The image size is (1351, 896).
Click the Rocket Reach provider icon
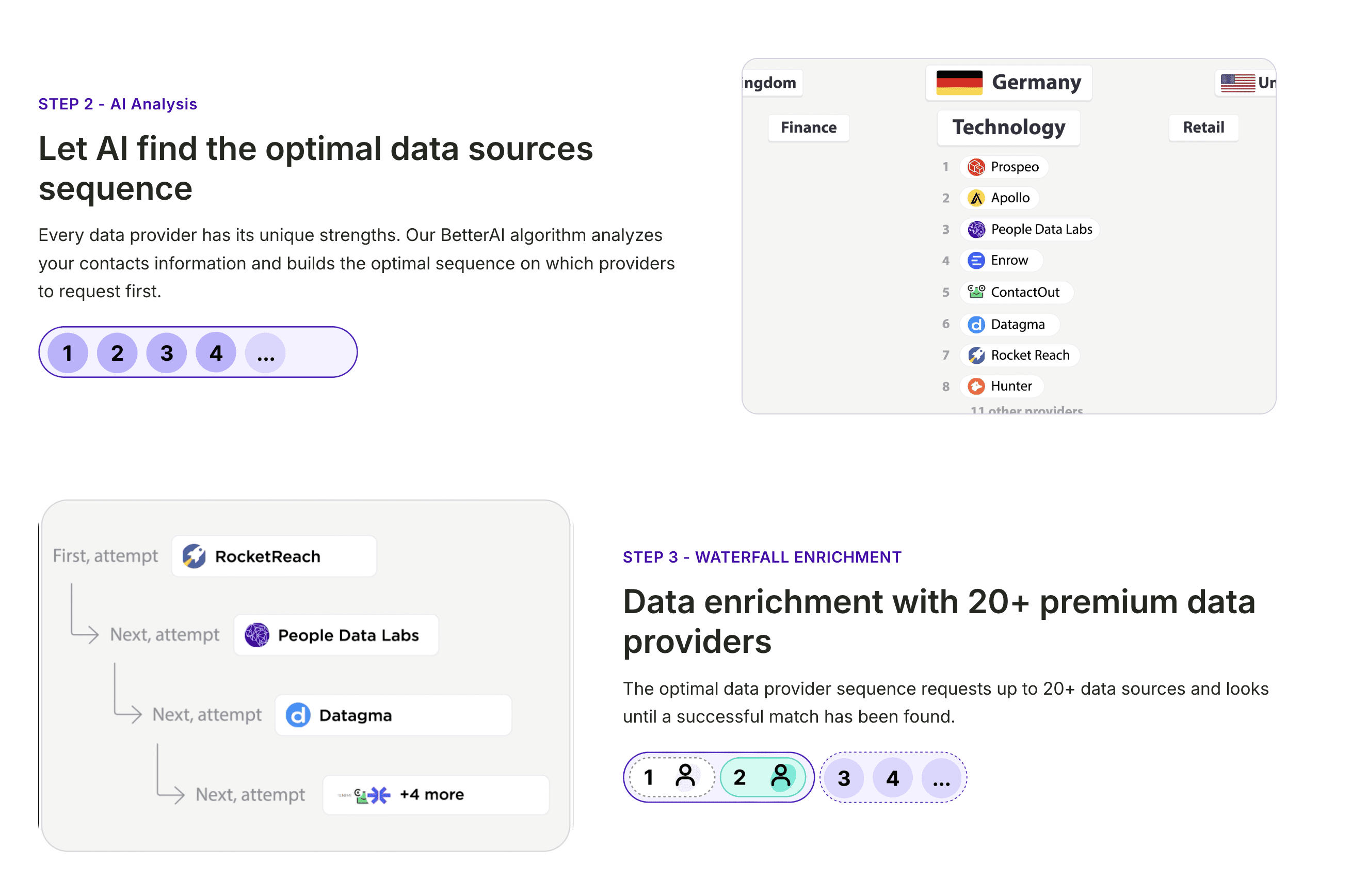(x=977, y=355)
